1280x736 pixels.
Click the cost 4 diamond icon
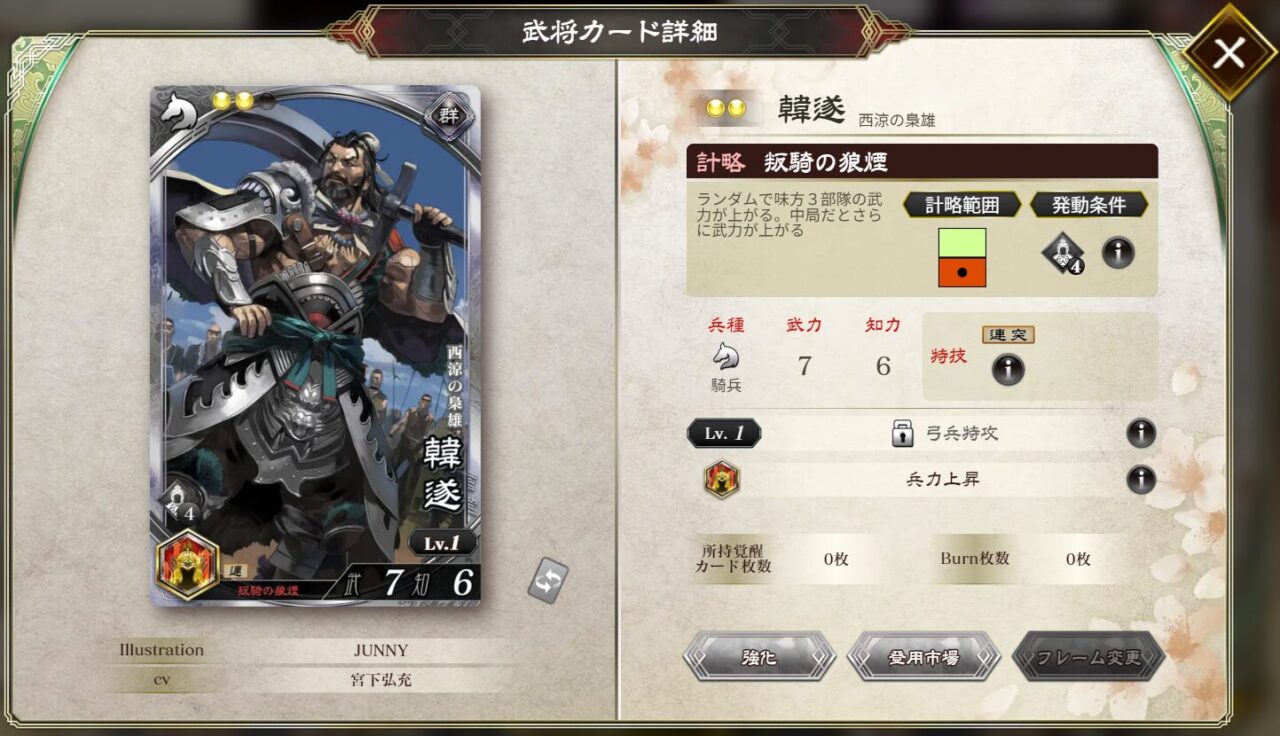(1063, 253)
